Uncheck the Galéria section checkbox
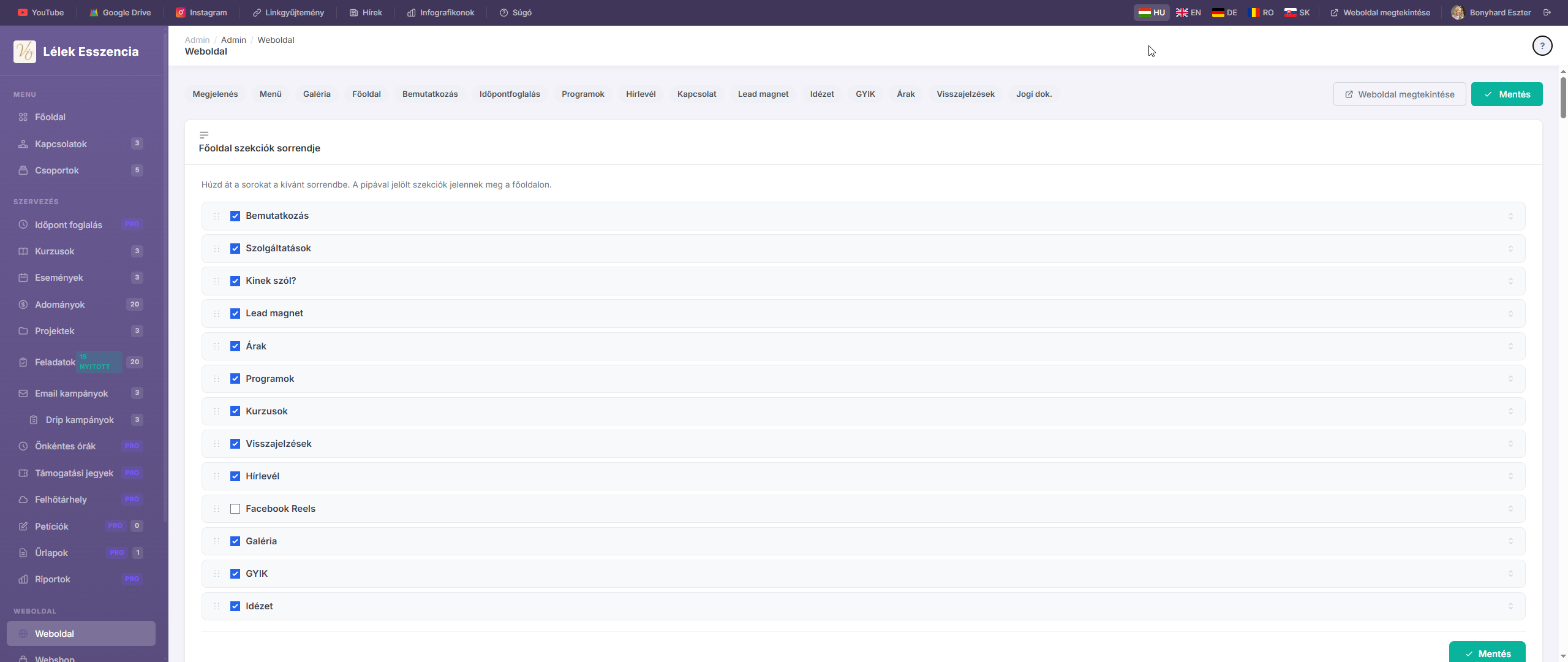This screenshot has width=1568, height=662. (235, 541)
